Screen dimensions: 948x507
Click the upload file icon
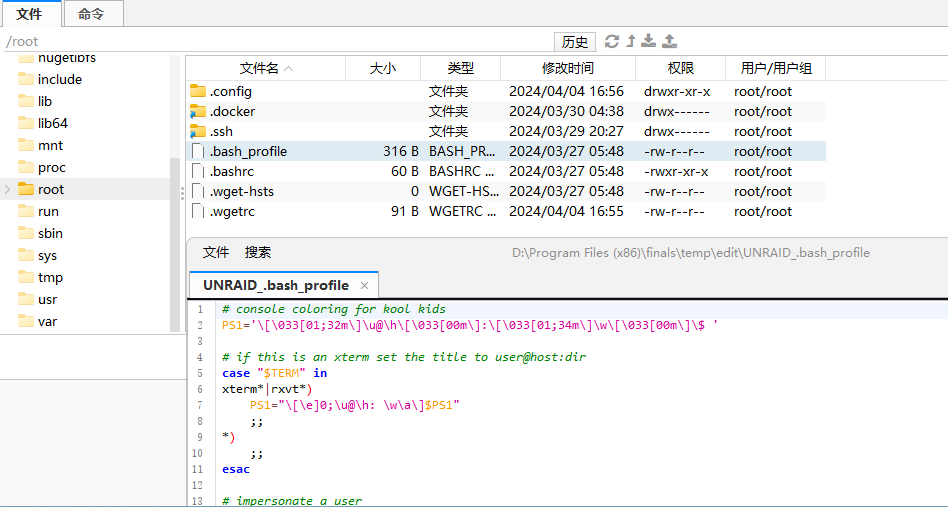670,41
